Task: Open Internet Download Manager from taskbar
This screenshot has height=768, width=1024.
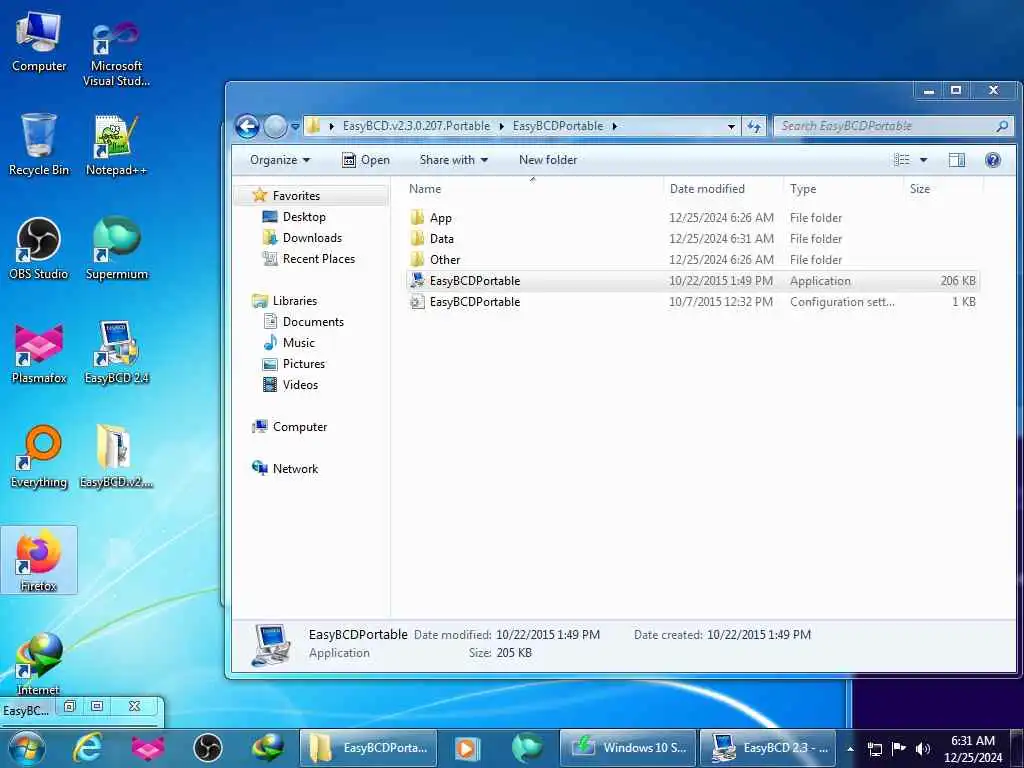Action: tap(268, 748)
